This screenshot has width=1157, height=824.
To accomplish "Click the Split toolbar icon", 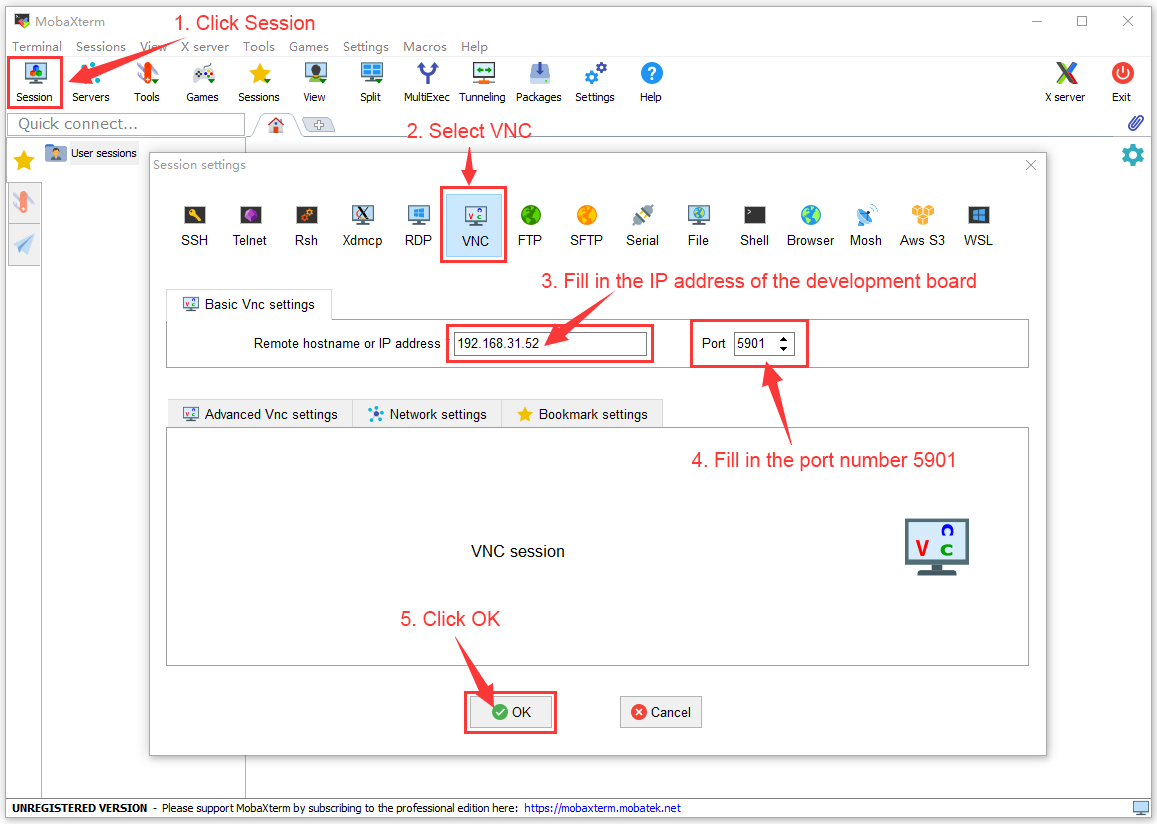I will (x=370, y=82).
